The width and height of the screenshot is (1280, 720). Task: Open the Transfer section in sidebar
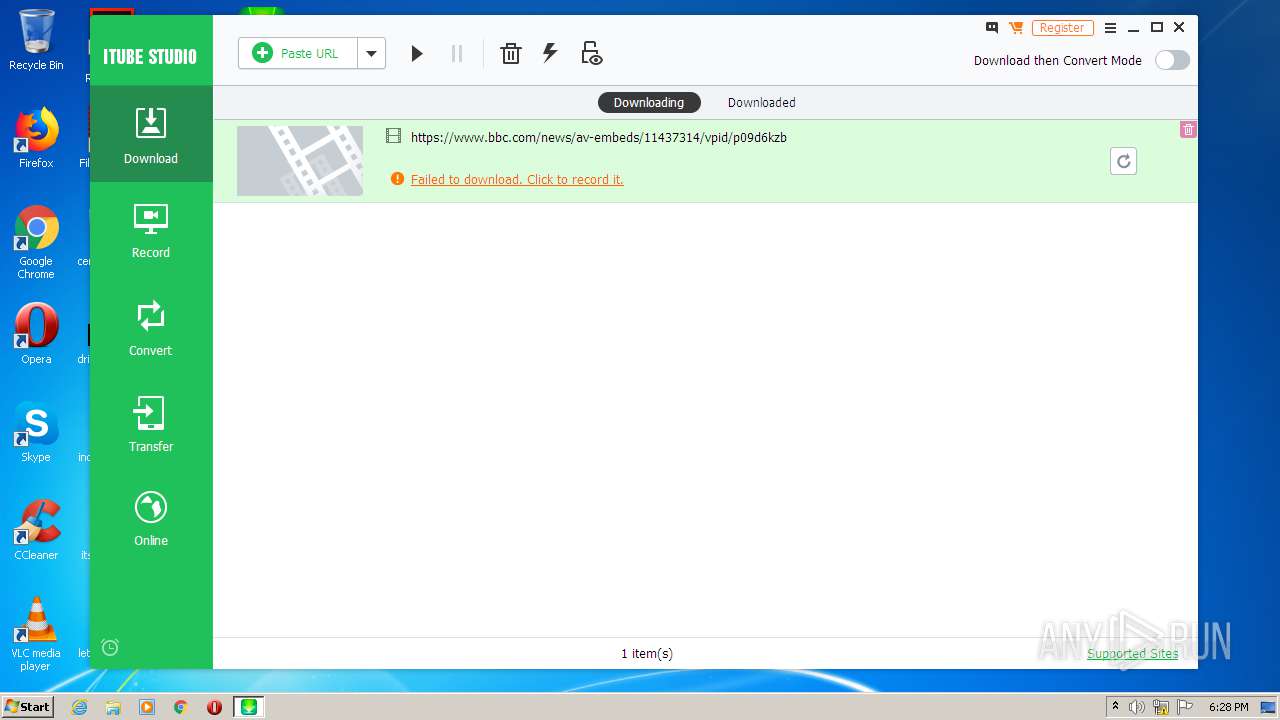(151, 424)
